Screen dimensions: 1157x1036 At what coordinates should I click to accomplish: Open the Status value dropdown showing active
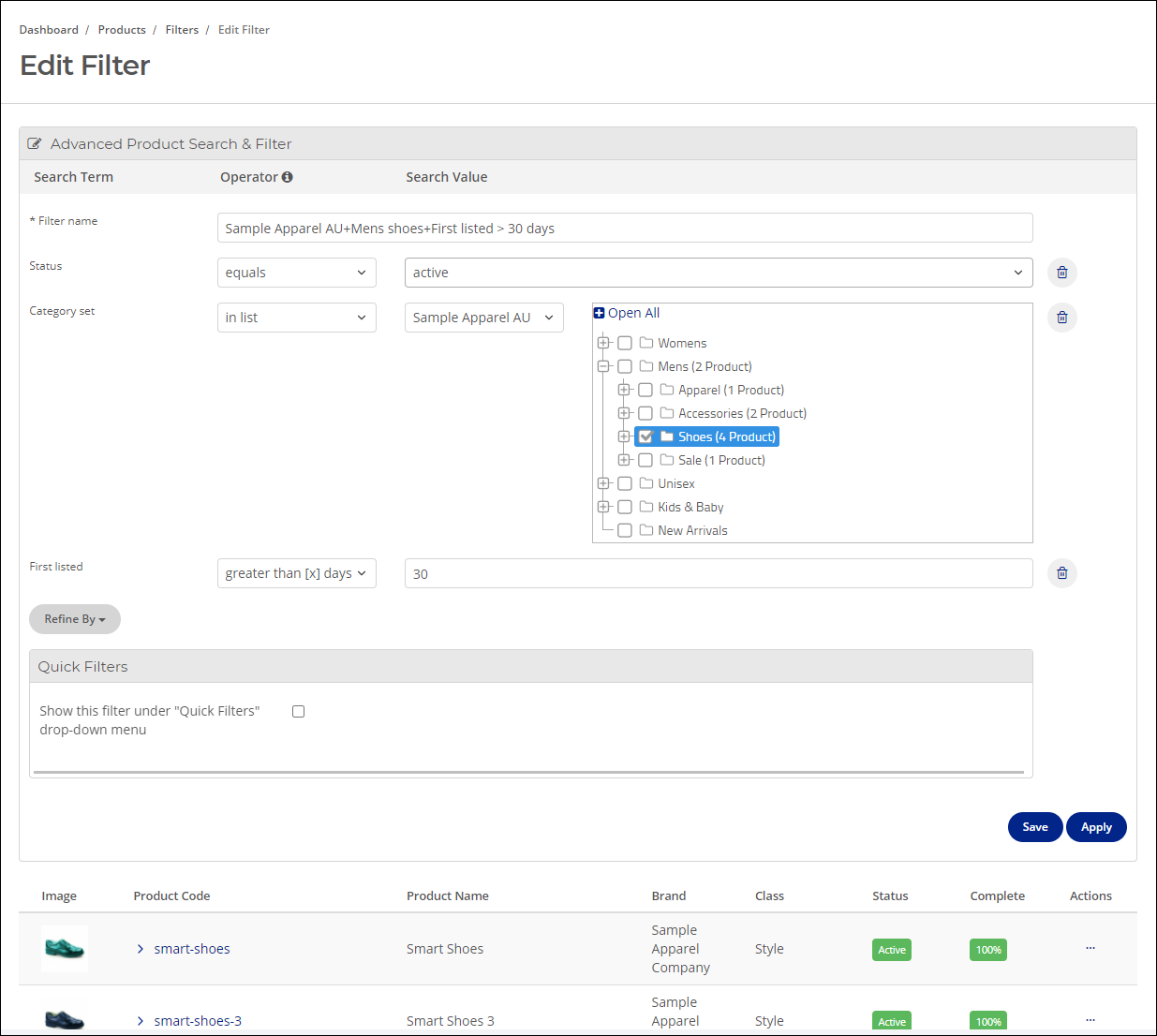tap(719, 273)
